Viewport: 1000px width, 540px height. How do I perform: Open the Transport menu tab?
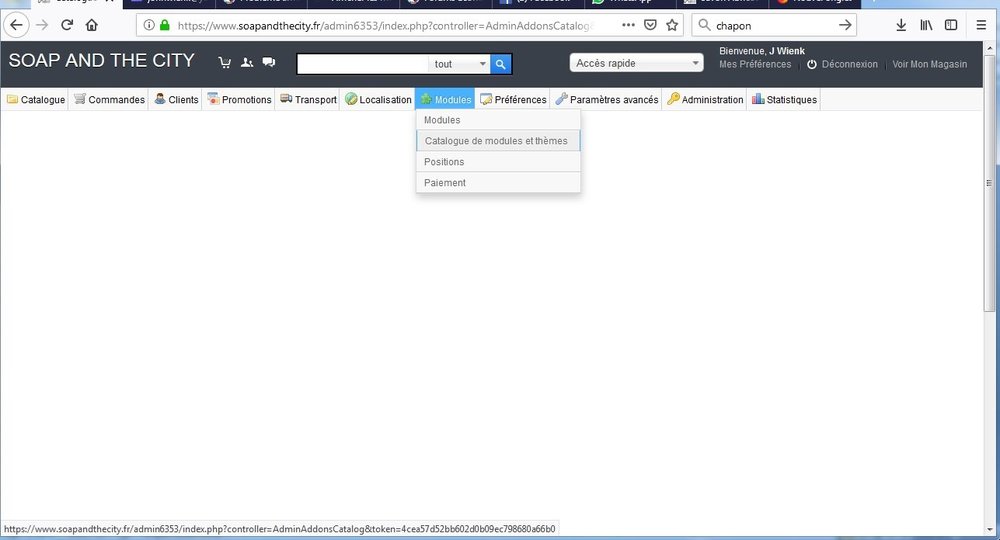coord(308,99)
